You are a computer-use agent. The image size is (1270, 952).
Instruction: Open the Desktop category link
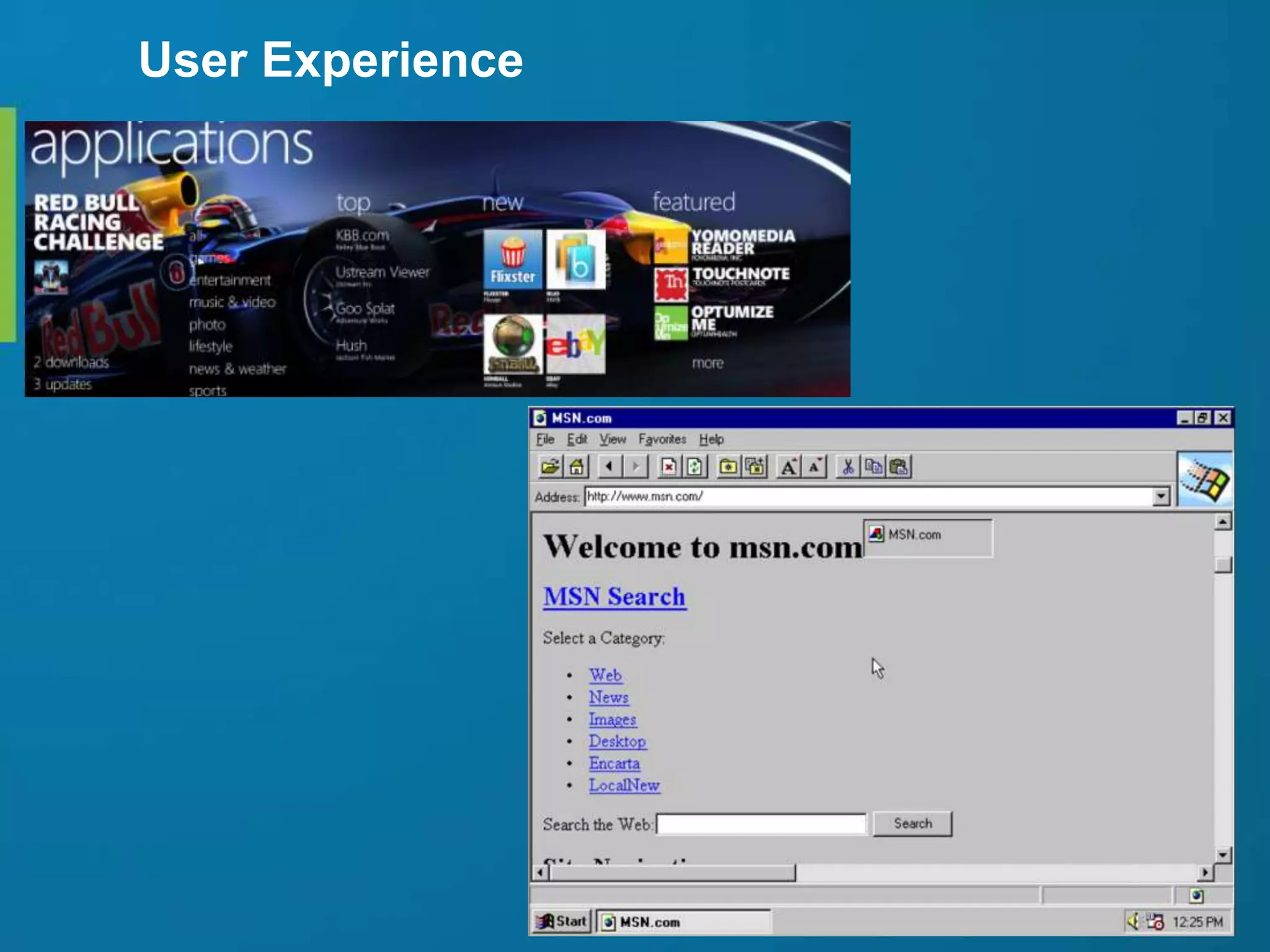tap(618, 741)
